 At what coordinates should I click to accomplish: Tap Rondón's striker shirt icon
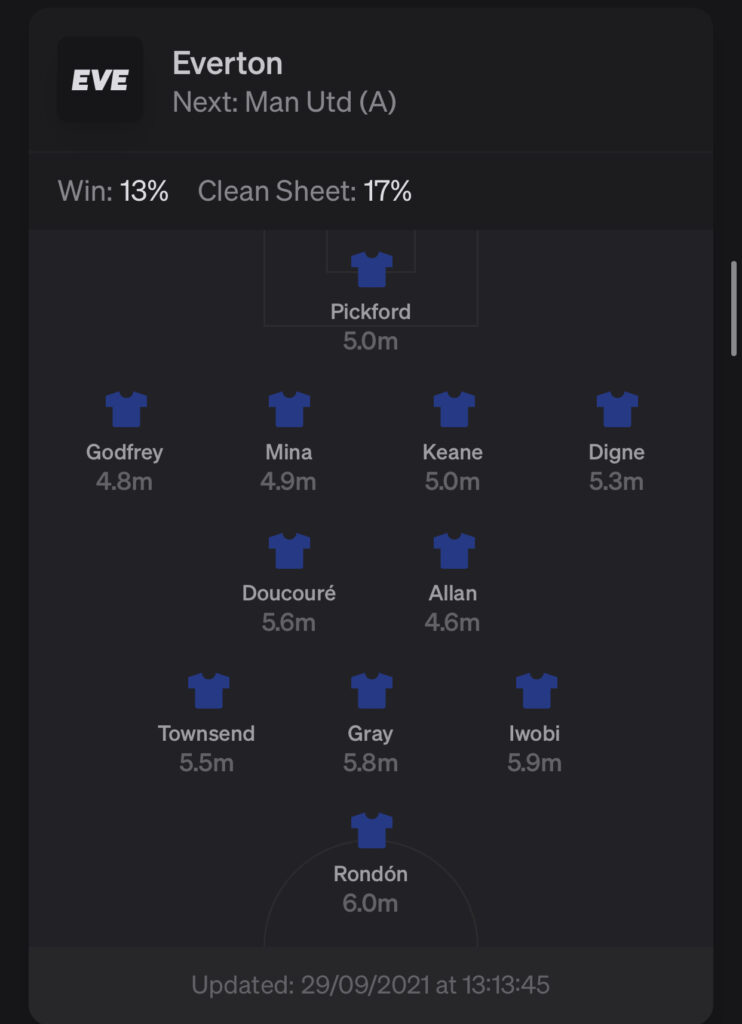point(372,831)
